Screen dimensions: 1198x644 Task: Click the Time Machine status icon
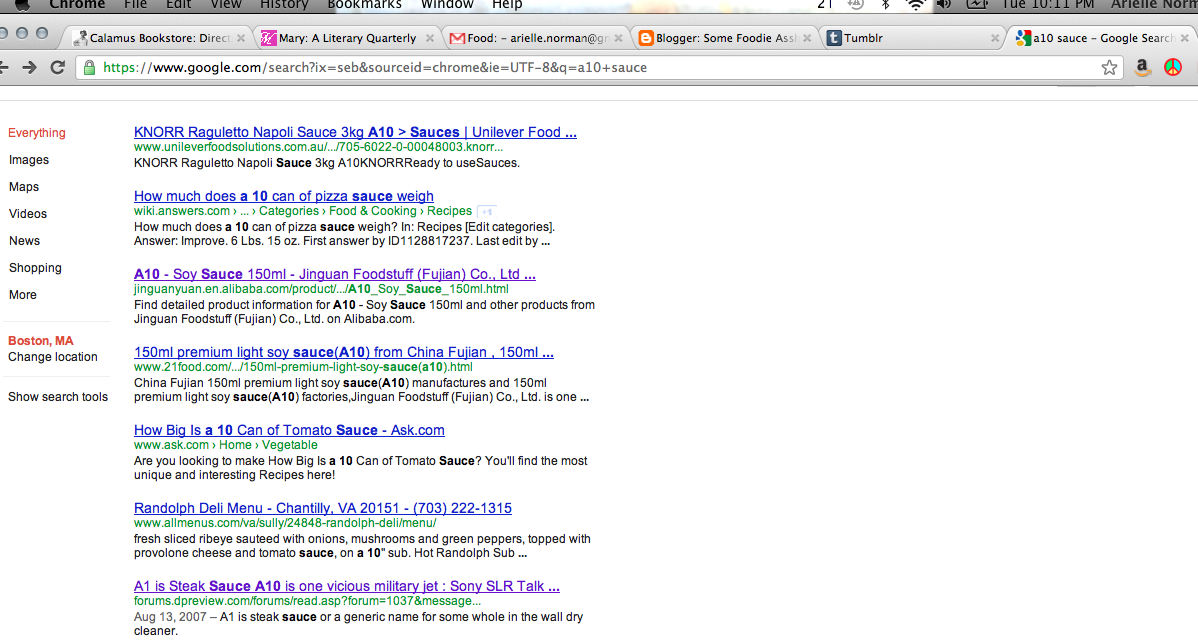(856, 4)
